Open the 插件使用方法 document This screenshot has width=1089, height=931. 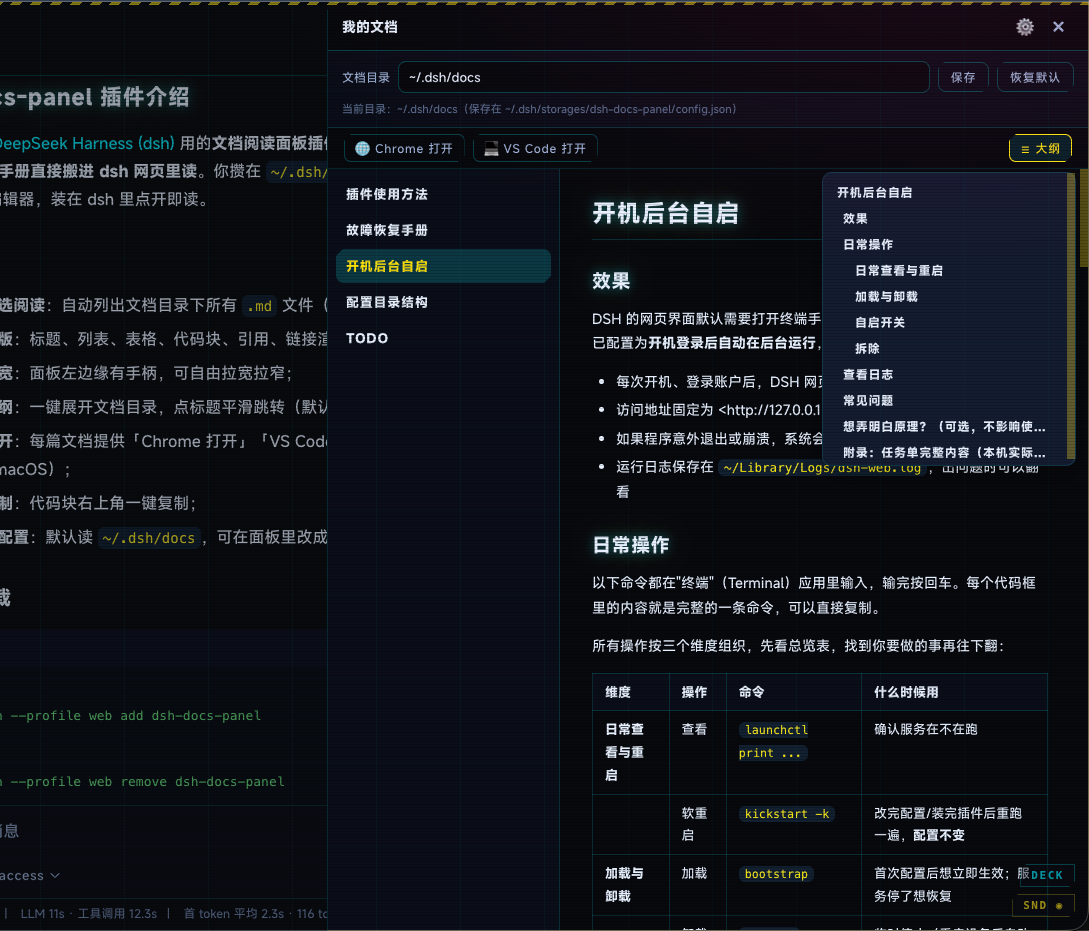(443, 194)
